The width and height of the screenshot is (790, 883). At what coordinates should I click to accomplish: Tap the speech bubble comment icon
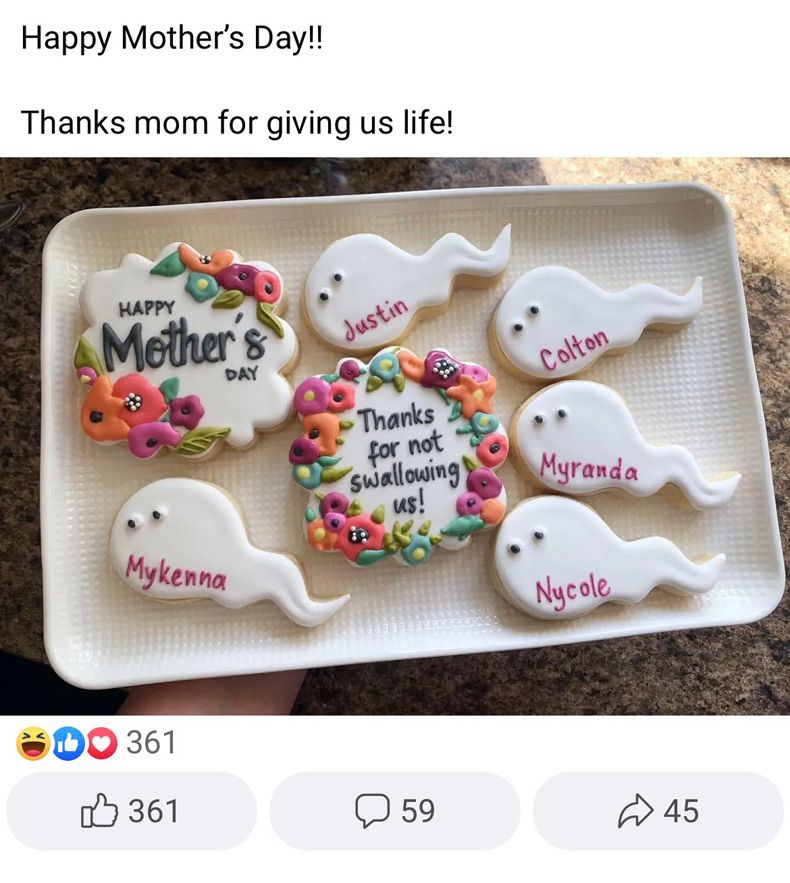(372, 811)
